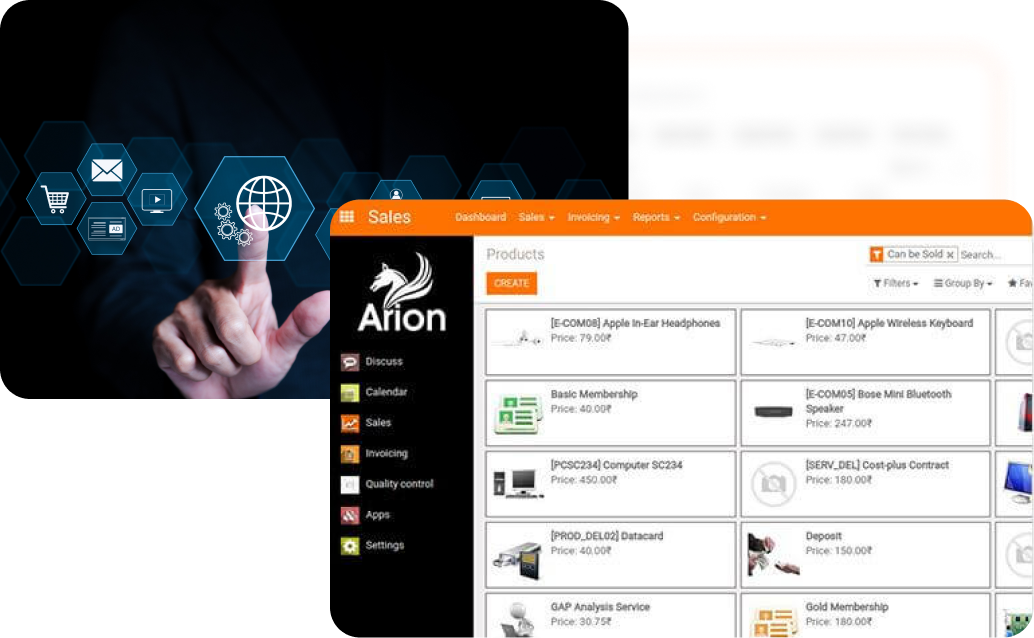Click the Bose speaker thumbnail image
The image size is (1034, 638).
tap(773, 412)
